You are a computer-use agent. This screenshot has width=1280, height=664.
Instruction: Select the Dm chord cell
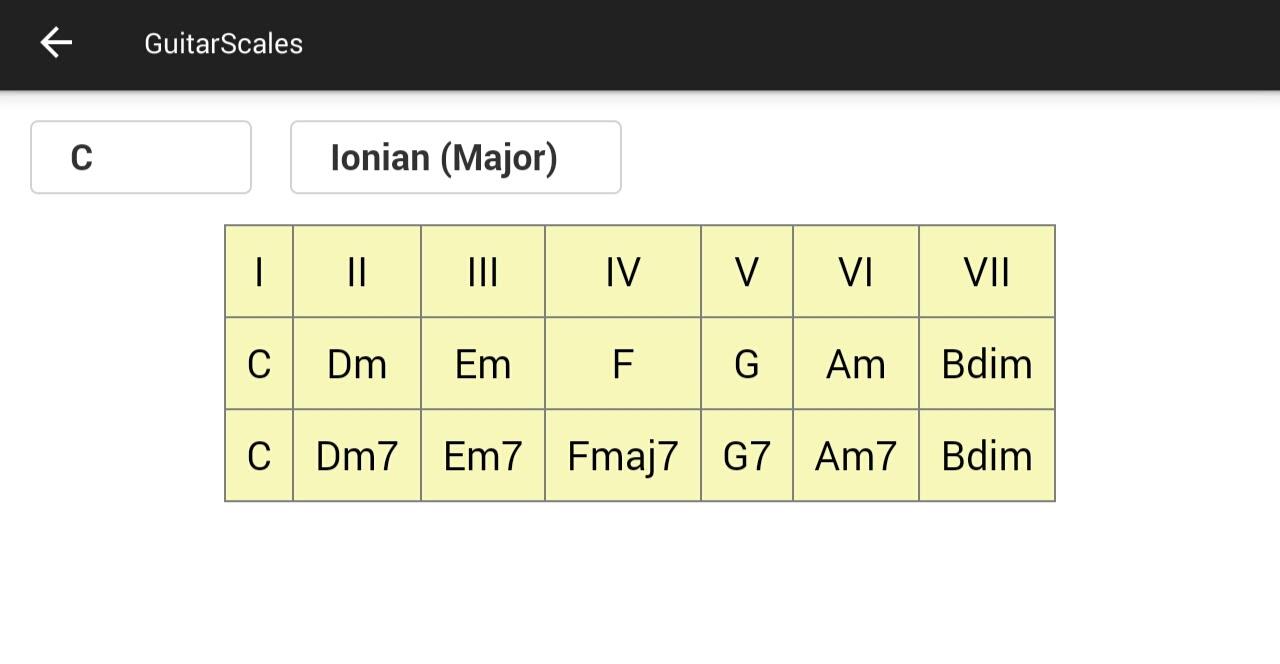pyautogui.click(x=357, y=364)
